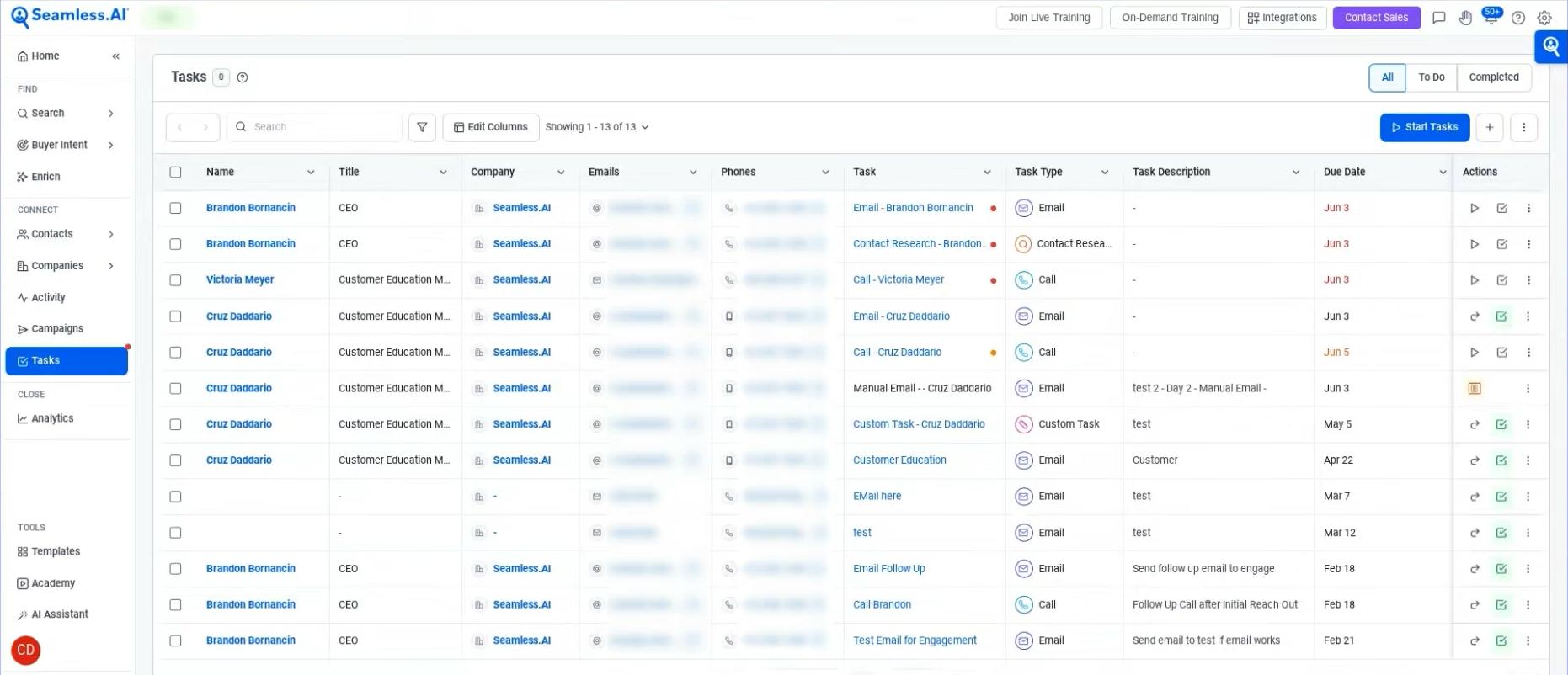This screenshot has width=1568, height=675.
Task: Click Jun 5 due date in Call - Cruz Daddario row
Action: point(1336,353)
